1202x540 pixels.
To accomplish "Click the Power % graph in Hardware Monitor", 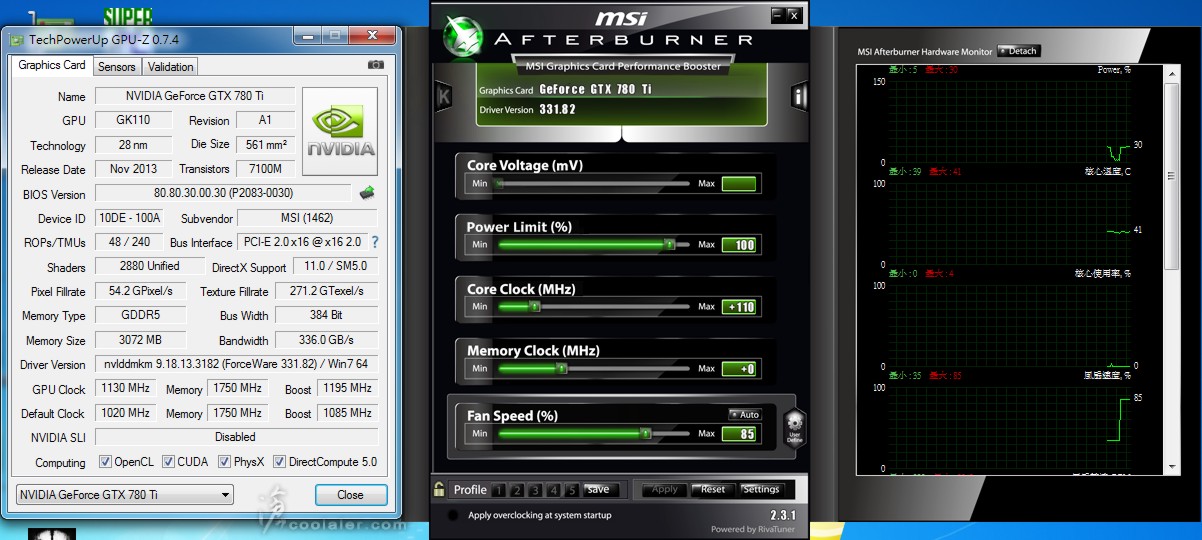I will tap(1009, 122).
